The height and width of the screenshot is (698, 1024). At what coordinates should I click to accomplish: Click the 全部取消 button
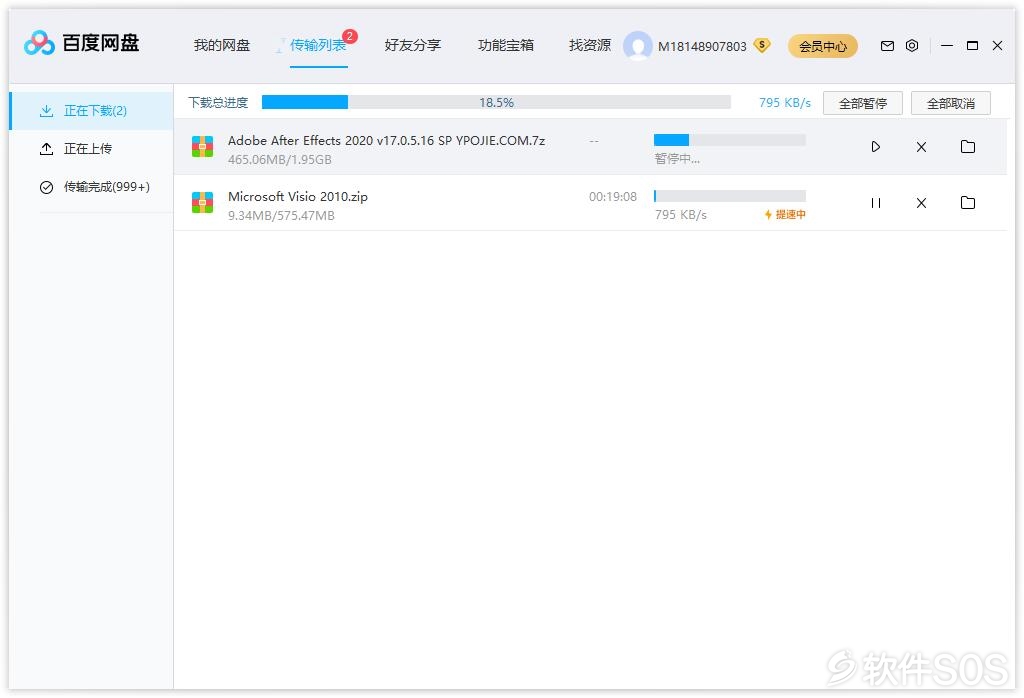point(951,103)
